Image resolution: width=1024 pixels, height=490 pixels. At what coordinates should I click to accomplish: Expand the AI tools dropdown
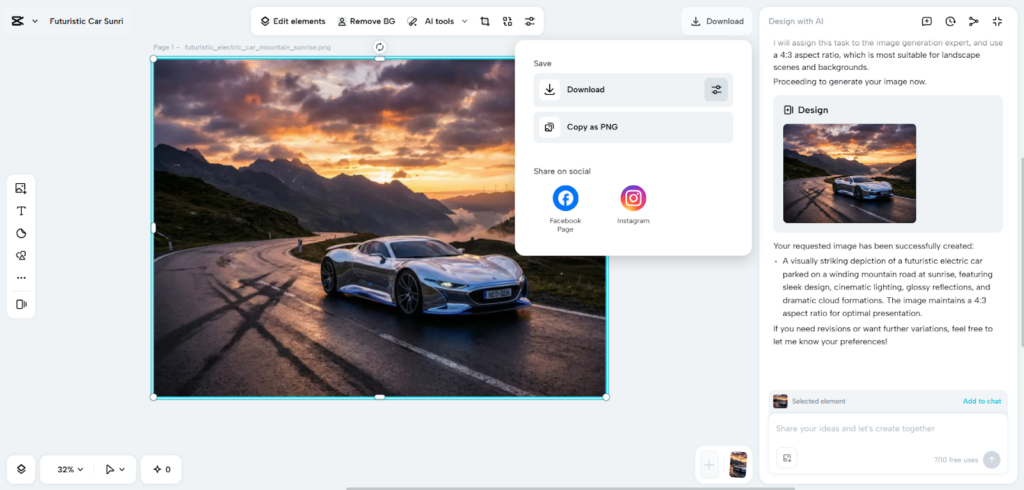[x=437, y=21]
